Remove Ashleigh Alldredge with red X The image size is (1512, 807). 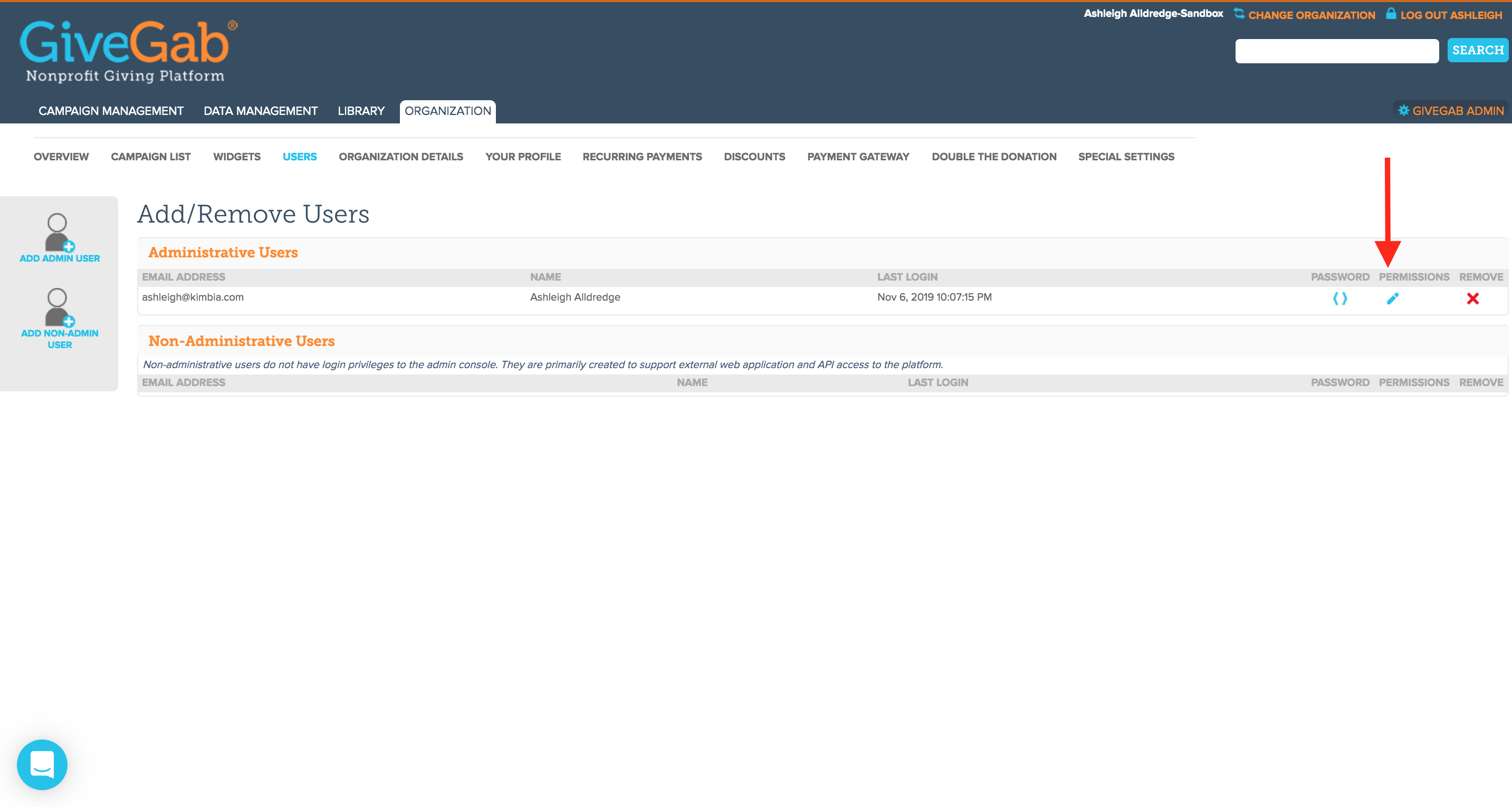pos(1472,299)
